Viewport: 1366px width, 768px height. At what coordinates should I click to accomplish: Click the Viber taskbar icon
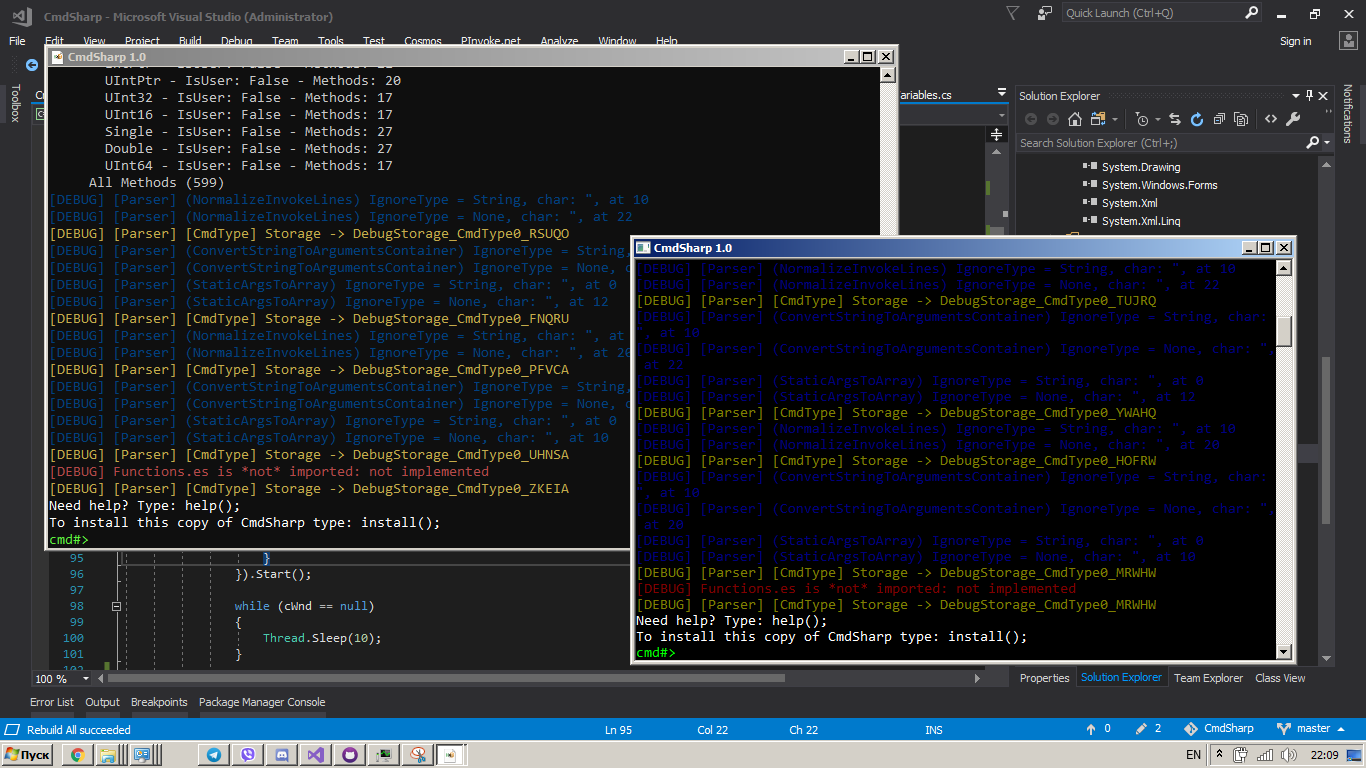click(x=248, y=755)
